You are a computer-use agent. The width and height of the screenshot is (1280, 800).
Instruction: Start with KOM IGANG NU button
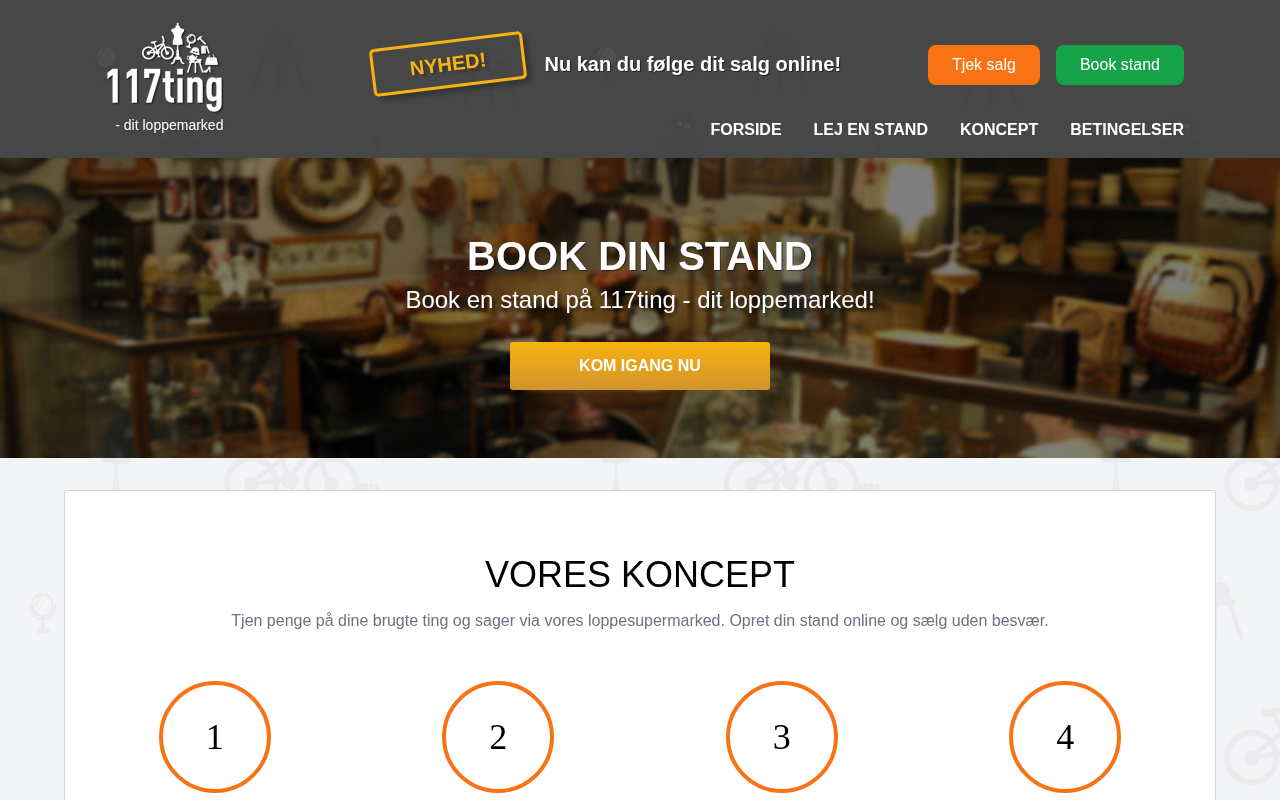tap(640, 366)
